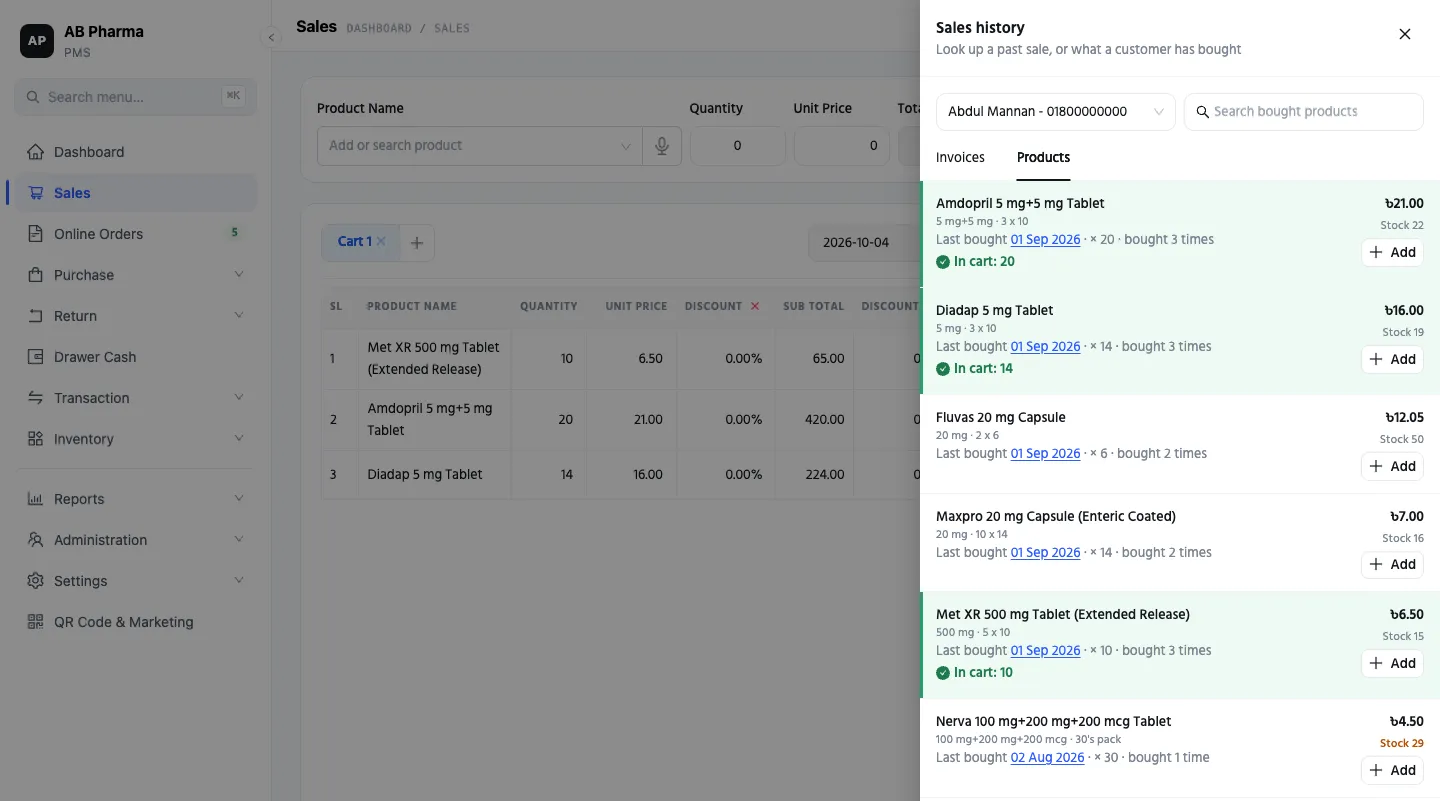The height and width of the screenshot is (801, 1440).
Task: Remove discount column via red x
Action: [755, 306]
